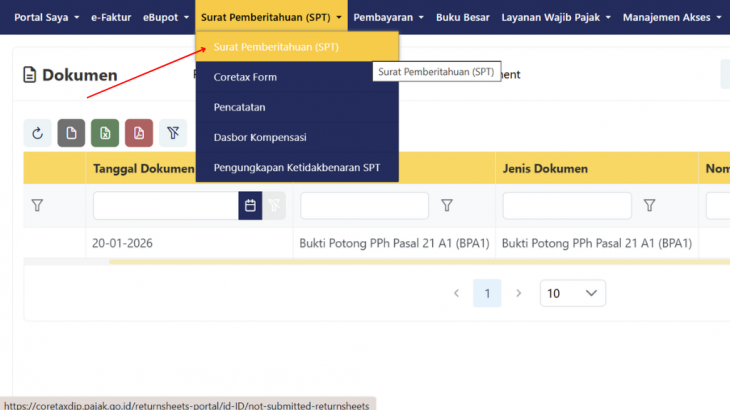Image resolution: width=730 pixels, height=410 pixels.
Task: Click the refresh table icon
Action: (x=37, y=133)
